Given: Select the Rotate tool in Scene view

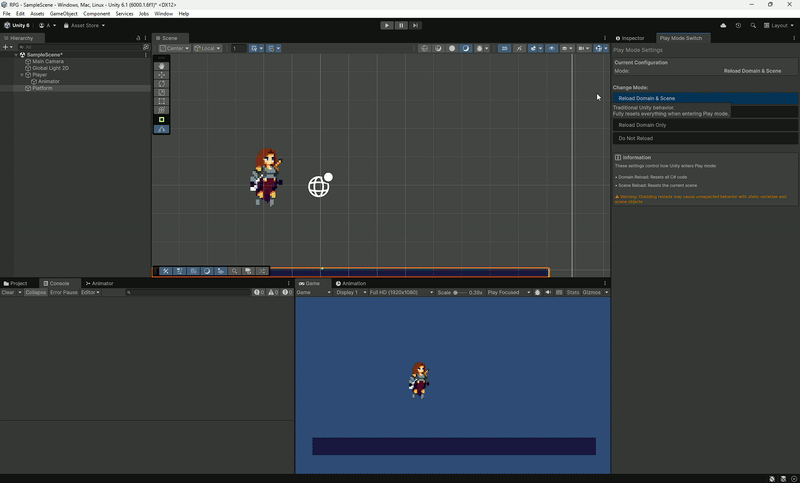Looking at the screenshot, I should pyautogui.click(x=162, y=84).
